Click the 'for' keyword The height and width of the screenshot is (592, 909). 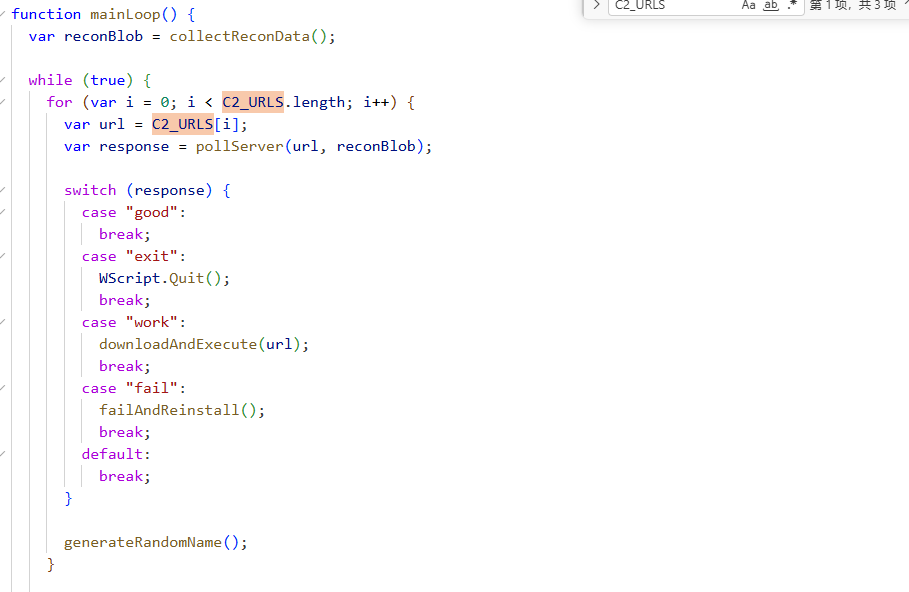tap(59, 103)
